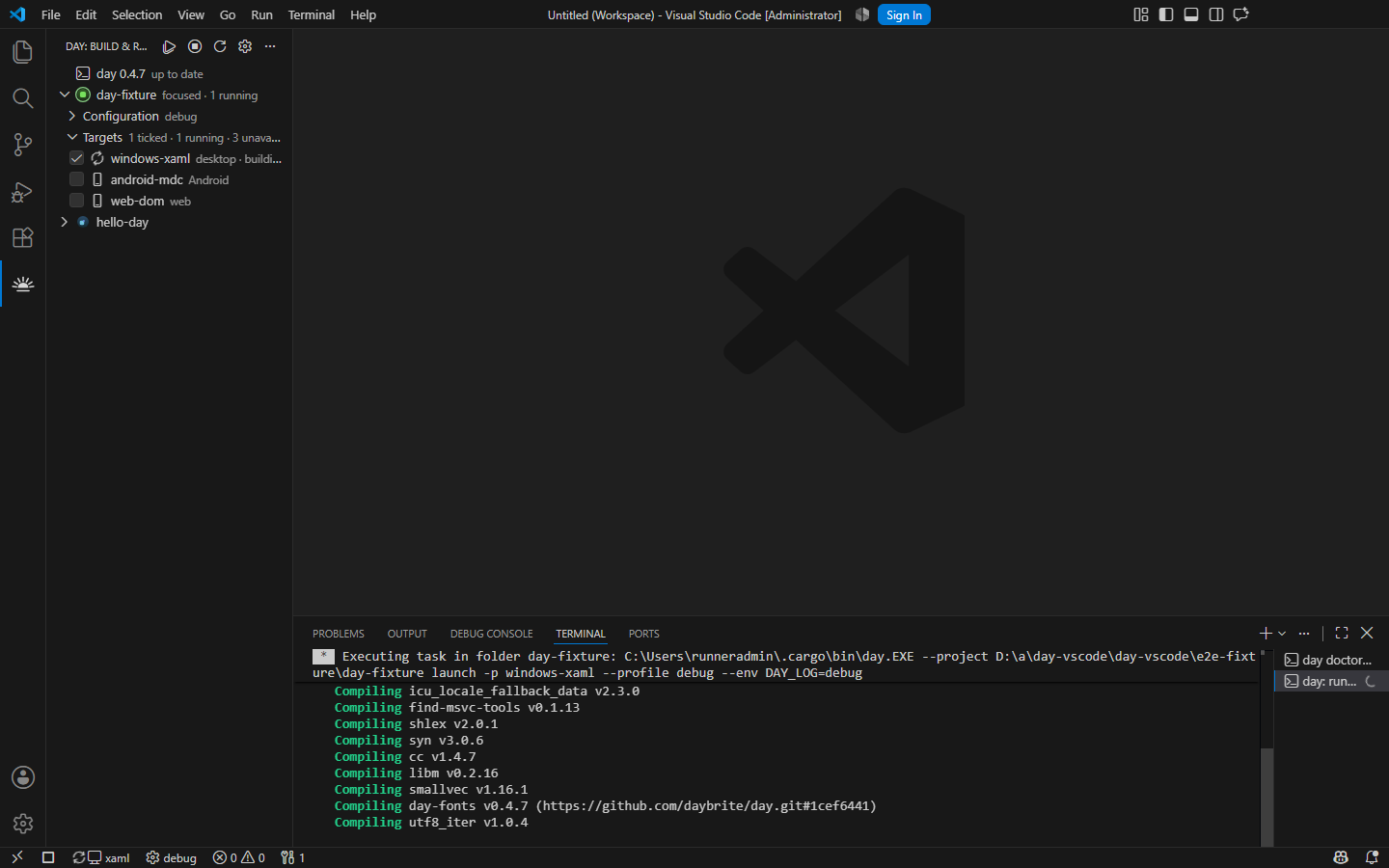Click the VS Code logo menu icon
1389x868 pixels.
click(17, 14)
